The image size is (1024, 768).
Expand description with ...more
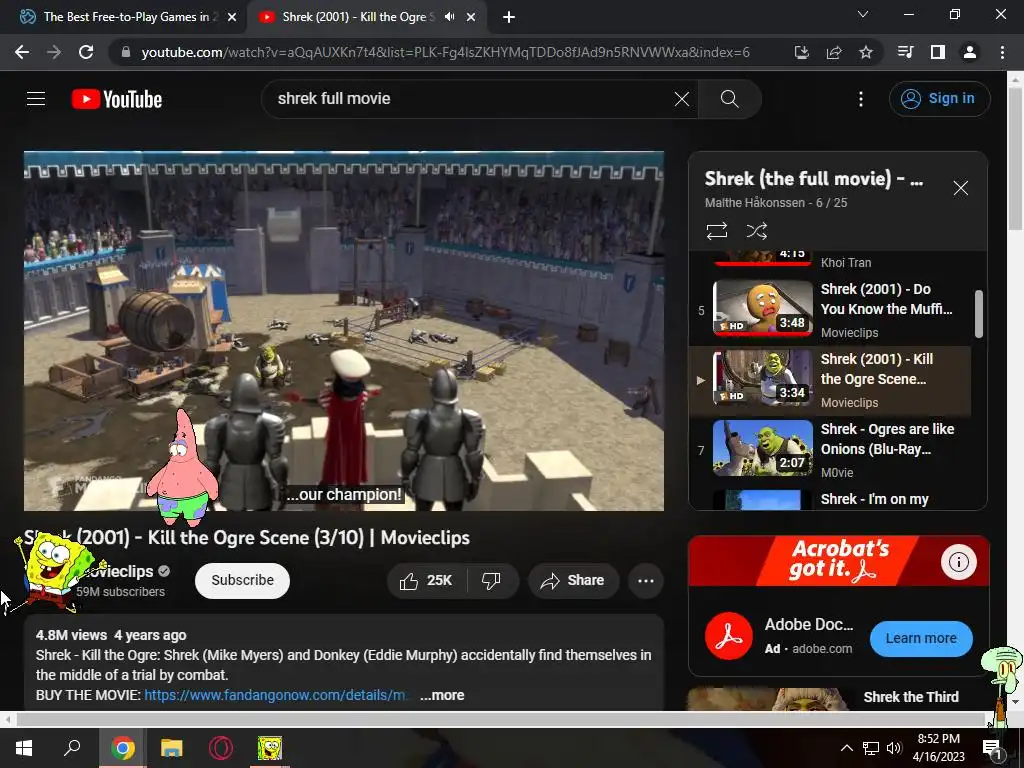coord(442,696)
